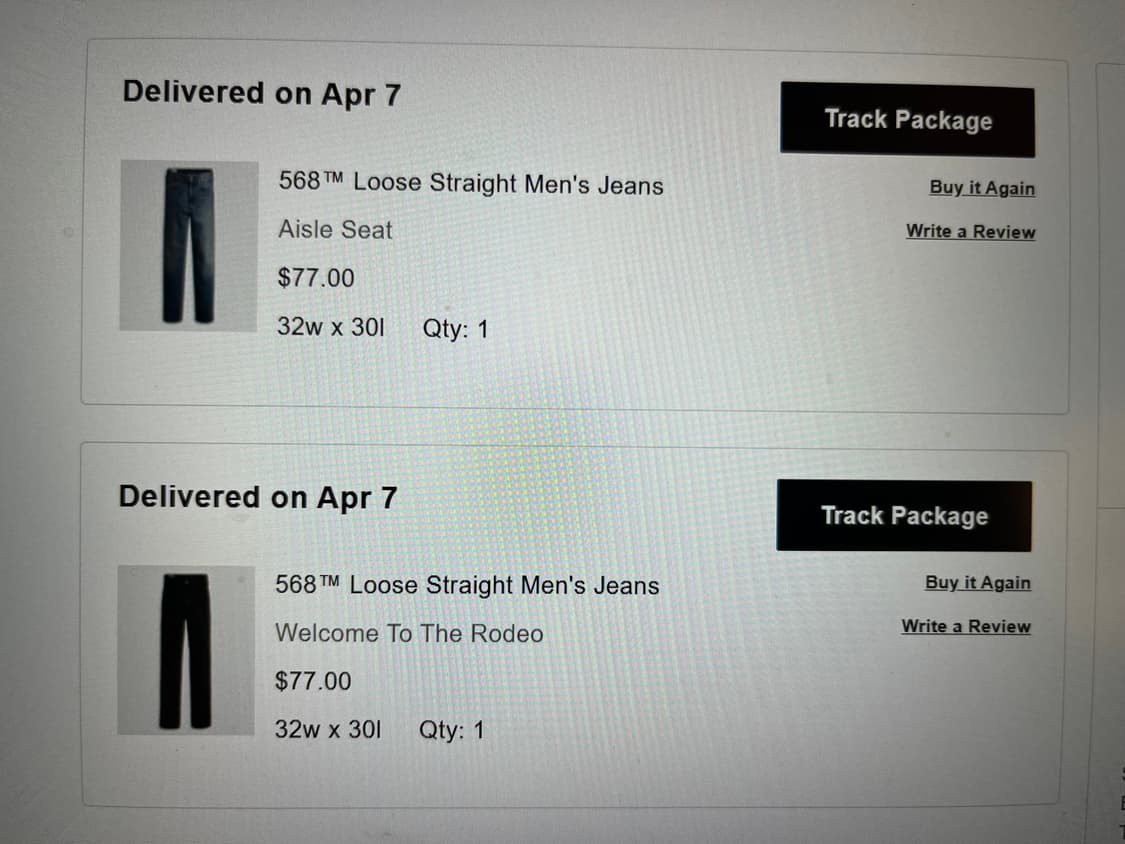Click the Aisle Seat color name

click(x=335, y=230)
